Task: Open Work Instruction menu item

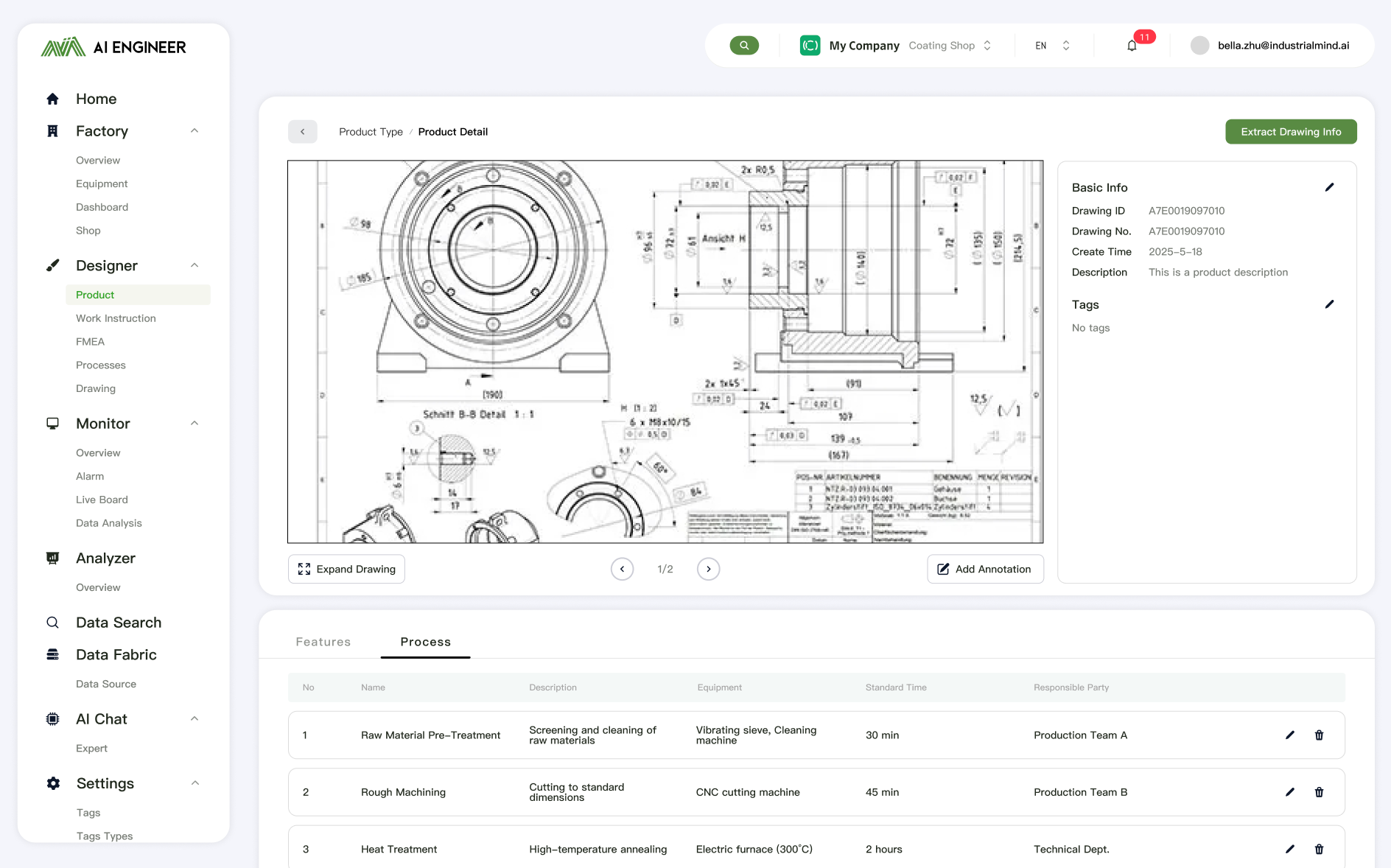Action: coord(116,318)
